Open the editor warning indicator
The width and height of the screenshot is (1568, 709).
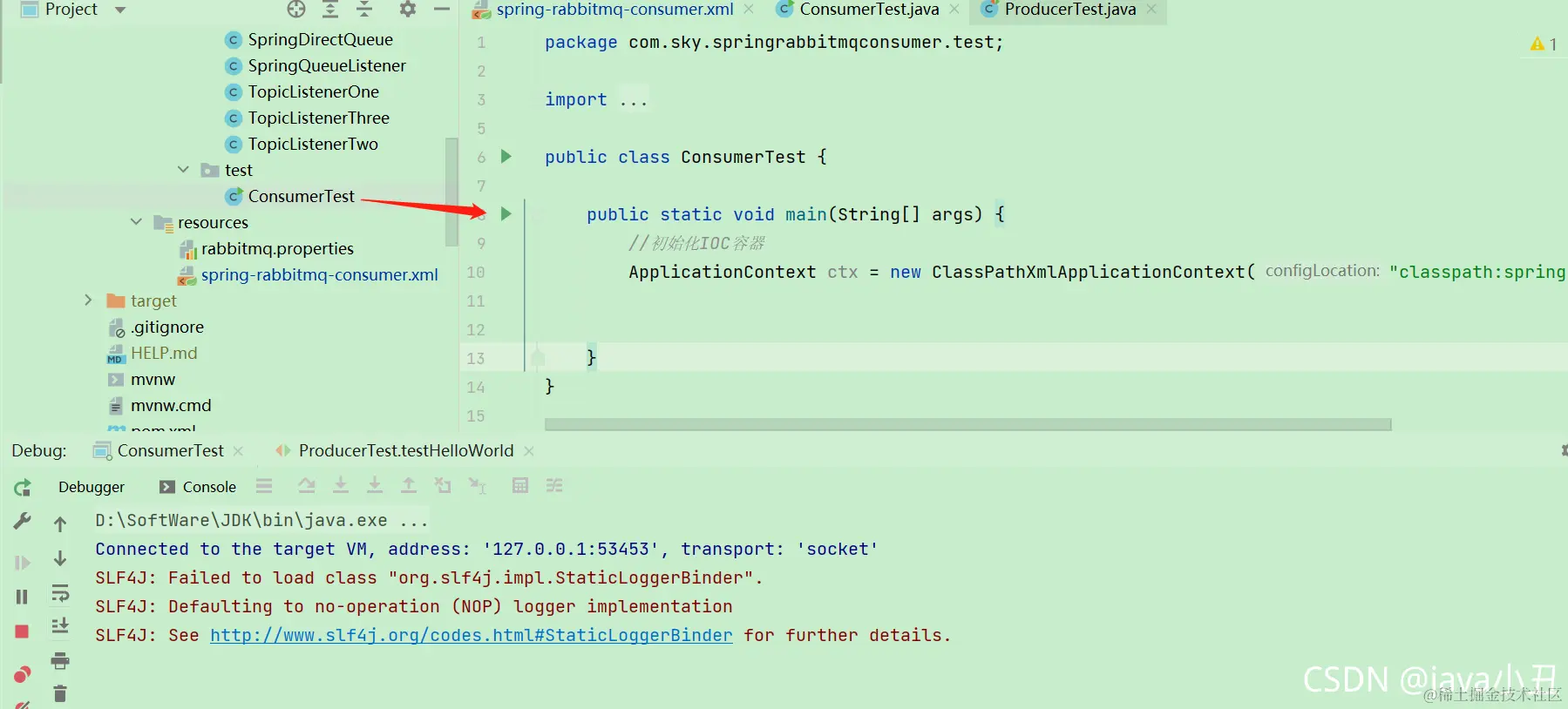(1544, 44)
